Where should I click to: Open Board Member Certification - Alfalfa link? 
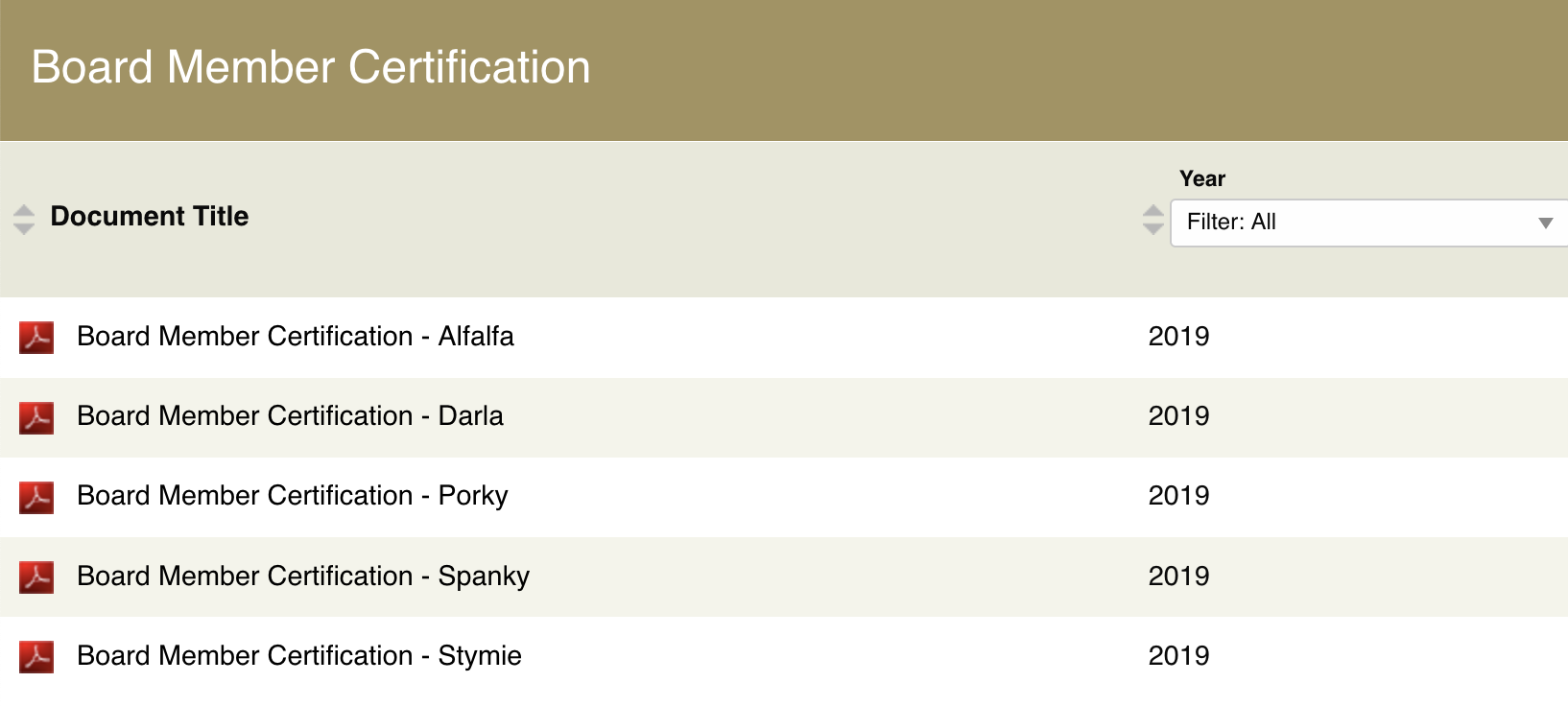click(x=296, y=337)
